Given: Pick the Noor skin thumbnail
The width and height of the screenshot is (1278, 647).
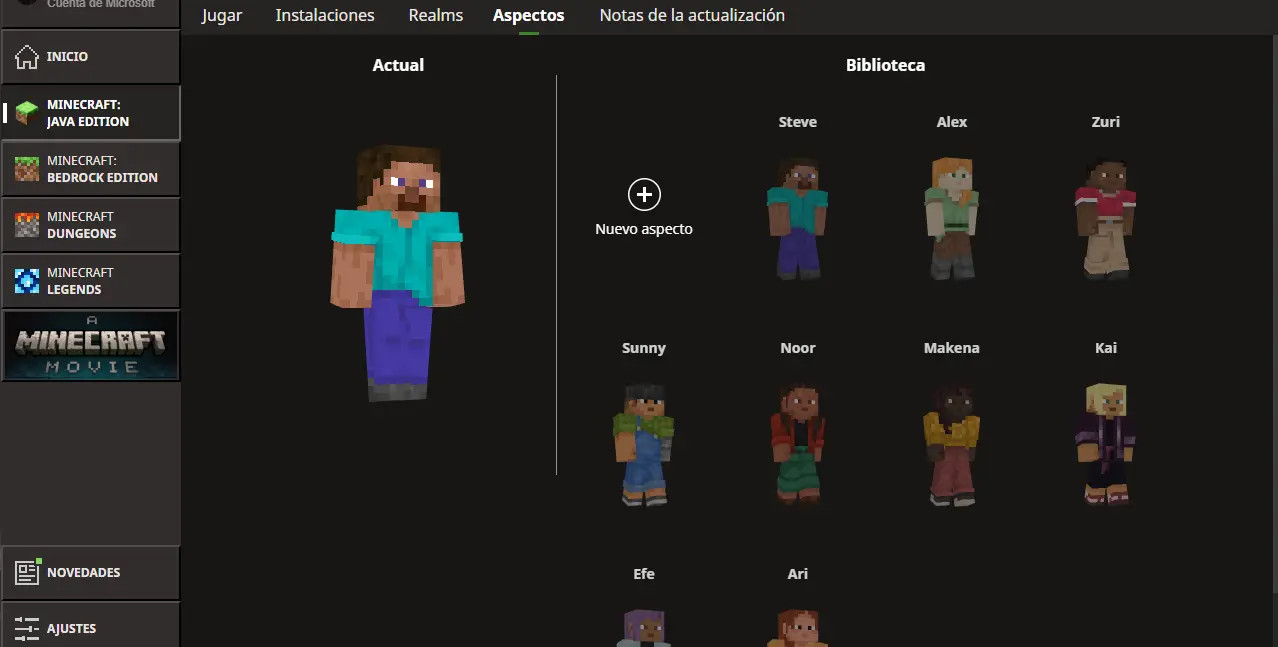Looking at the screenshot, I should [798, 443].
